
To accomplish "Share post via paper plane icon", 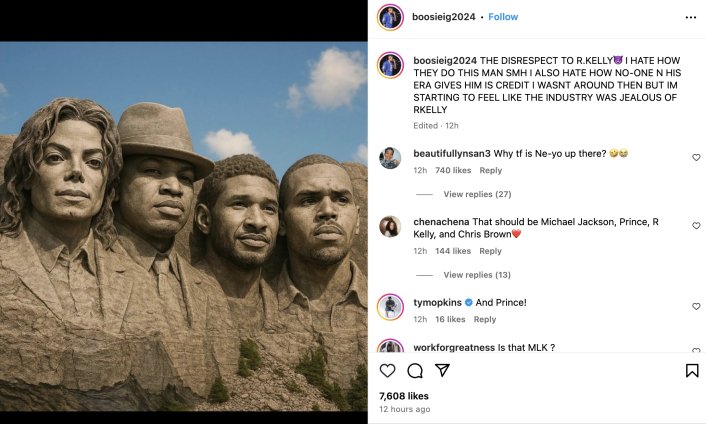I will pos(442,371).
